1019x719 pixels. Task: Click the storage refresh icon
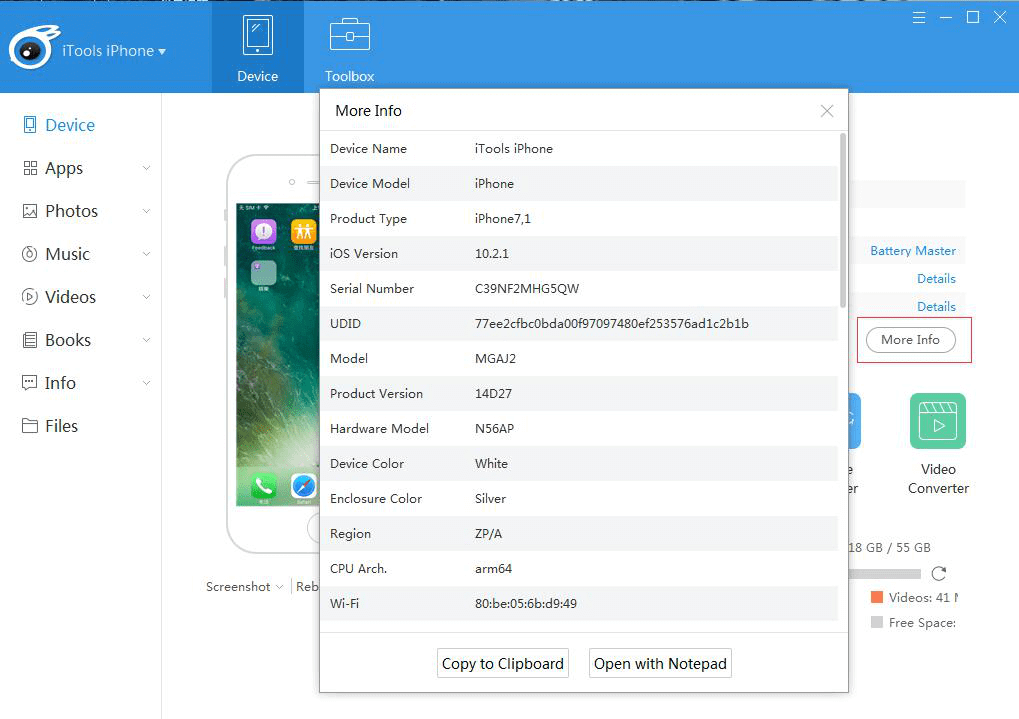(938, 573)
